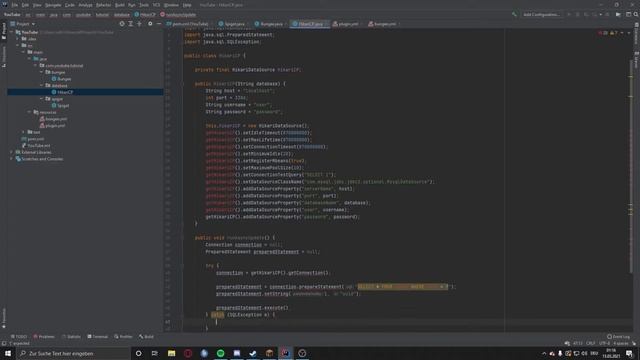Collapse the bungee package node

click(x=41, y=72)
